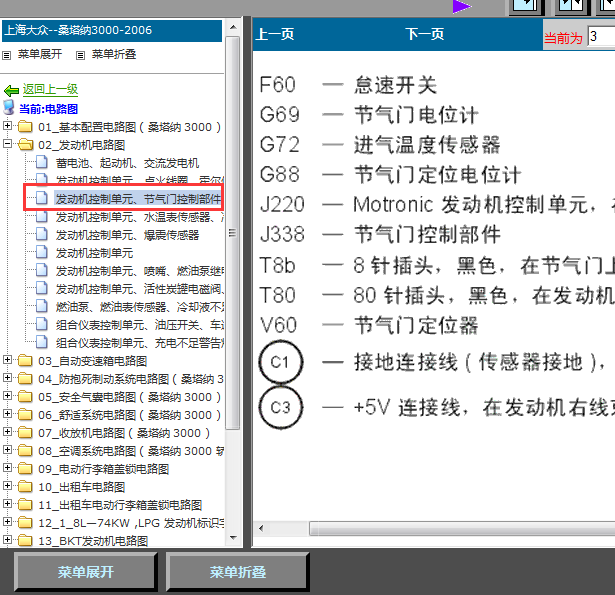Click page icon of 发动机控制单元、水温表传感器
615x595 pixels.
pyautogui.click(x=42, y=216)
